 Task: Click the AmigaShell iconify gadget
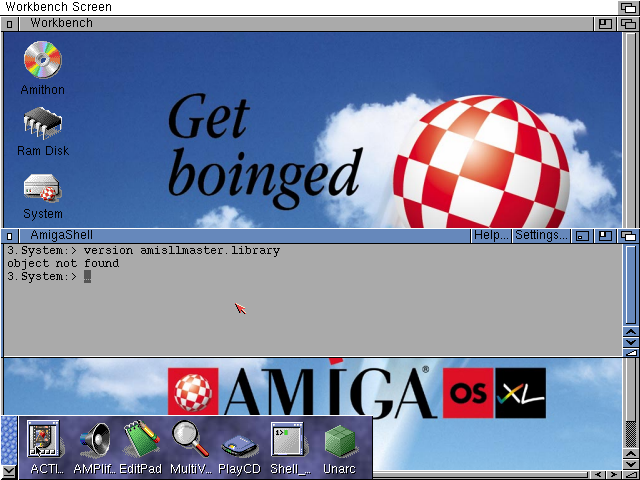(582, 236)
